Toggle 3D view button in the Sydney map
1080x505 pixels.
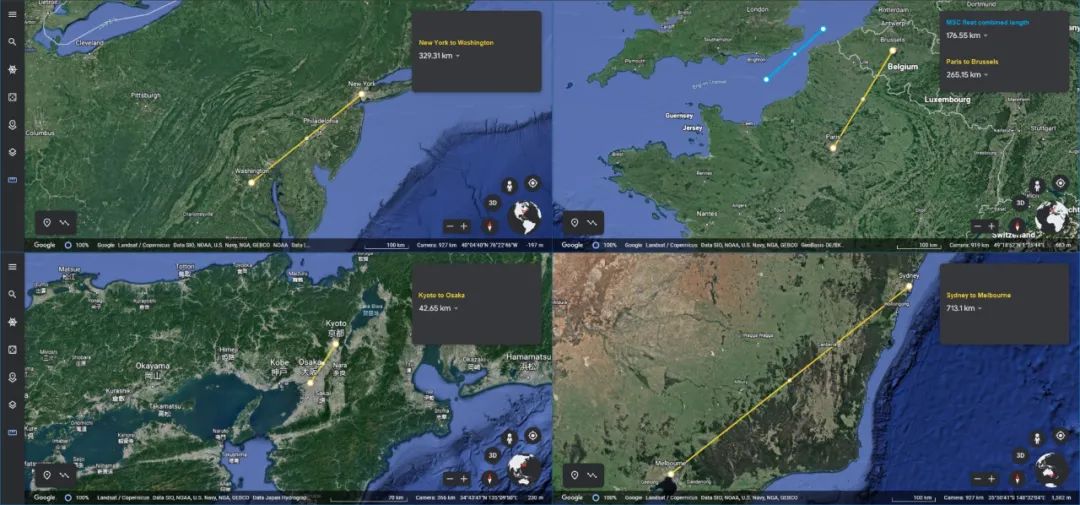pos(1020,455)
